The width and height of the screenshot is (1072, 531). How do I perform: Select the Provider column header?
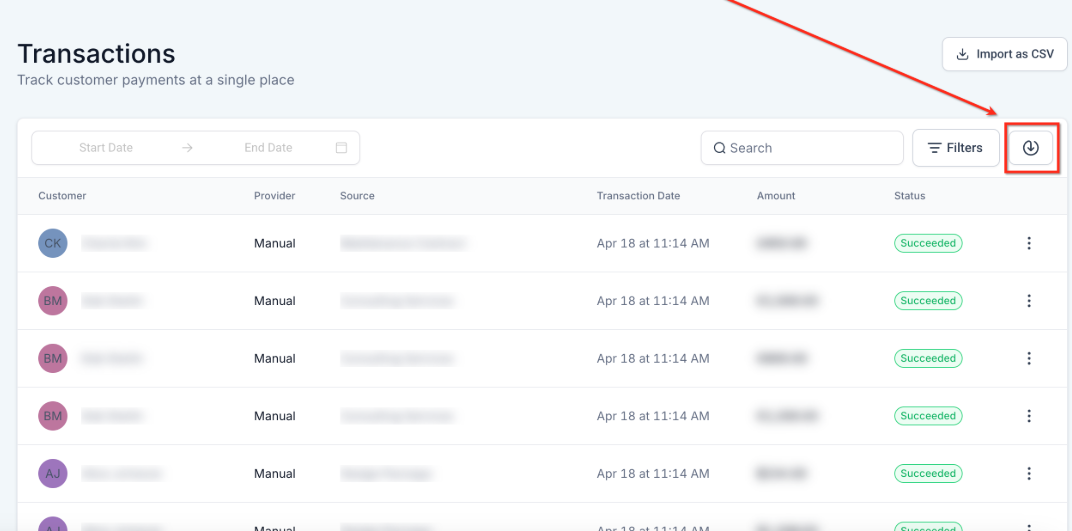coord(274,195)
